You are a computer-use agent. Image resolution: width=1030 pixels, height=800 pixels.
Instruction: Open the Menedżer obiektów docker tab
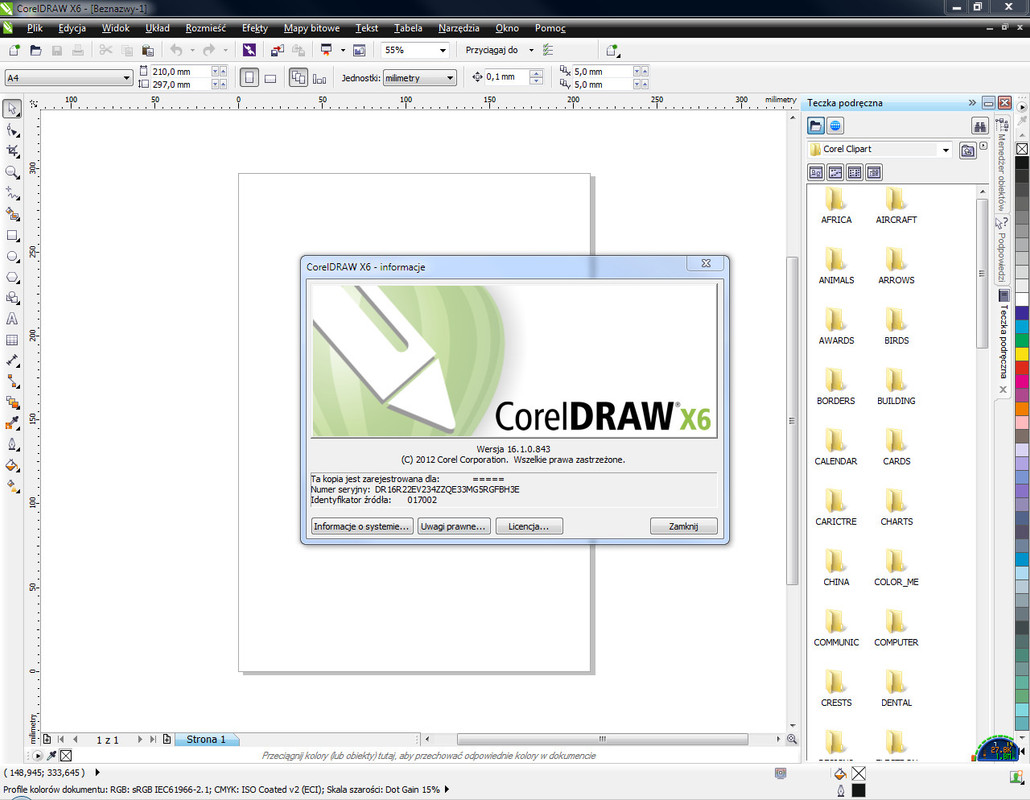click(1001, 166)
